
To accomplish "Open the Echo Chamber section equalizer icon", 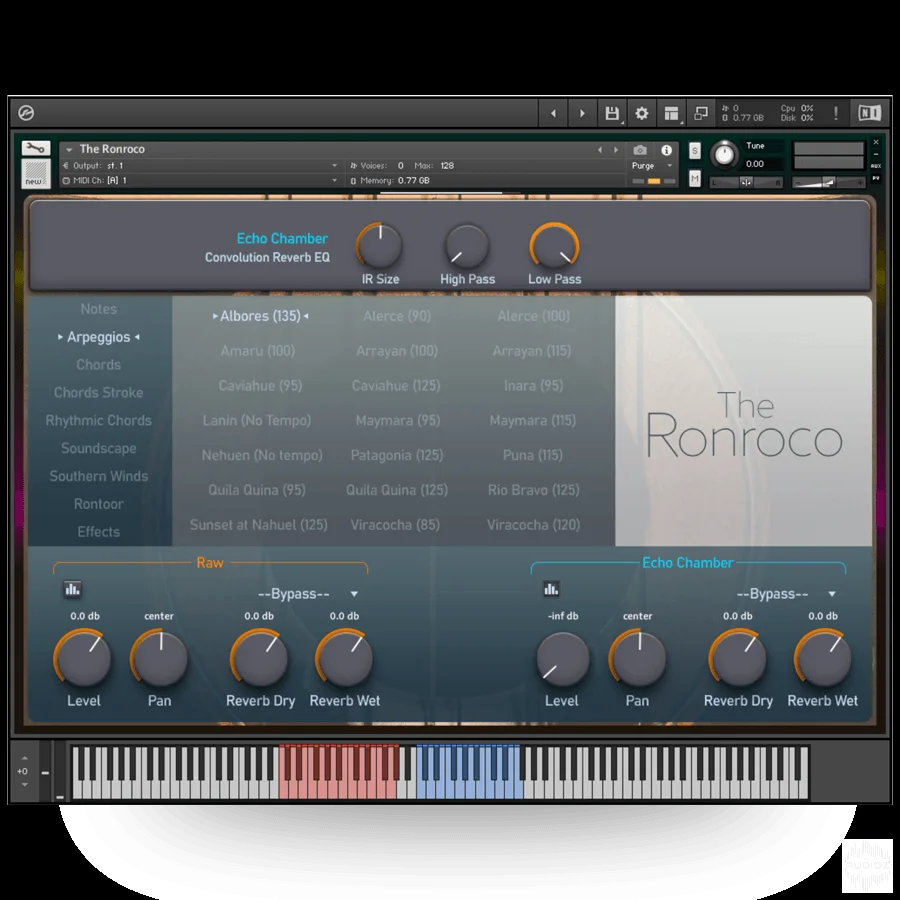I will (x=551, y=589).
